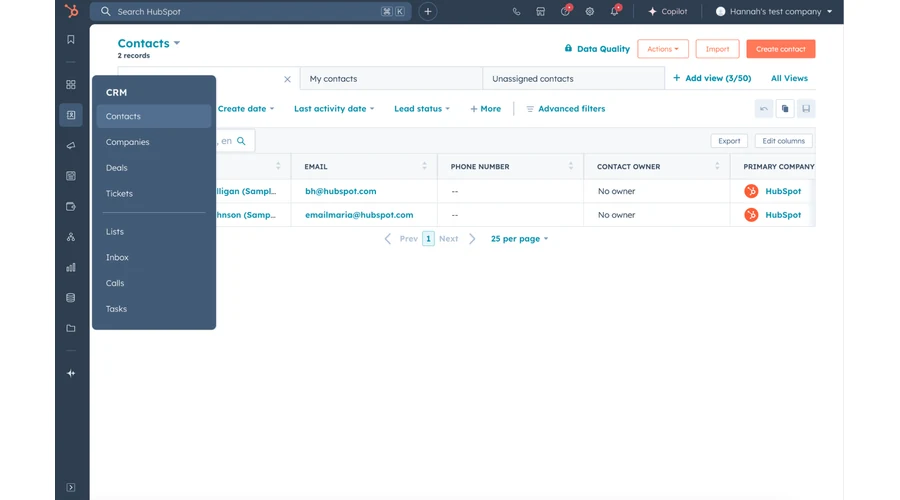The image size is (900, 500).
Task: Open the Automation sidebar icon
Action: coord(71,237)
